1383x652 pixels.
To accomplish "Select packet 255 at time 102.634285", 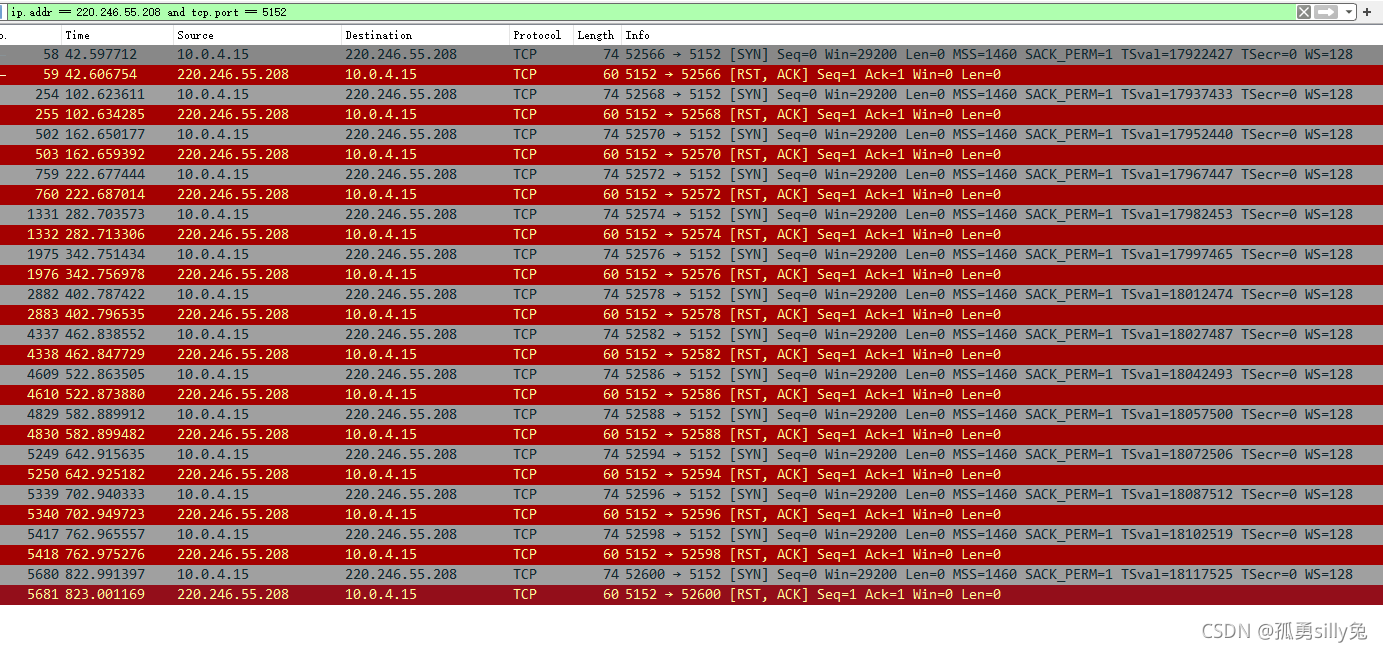I will pos(691,114).
